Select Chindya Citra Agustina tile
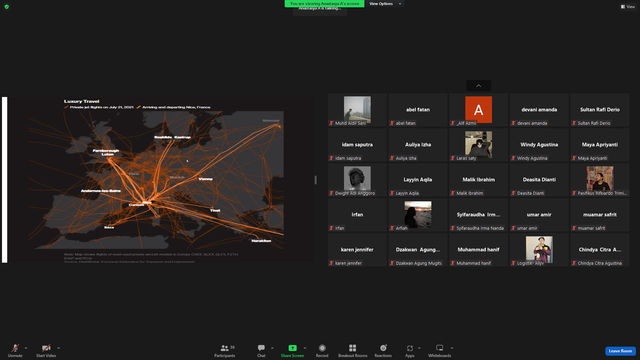Screen dimensions: 640x360 point(600,250)
